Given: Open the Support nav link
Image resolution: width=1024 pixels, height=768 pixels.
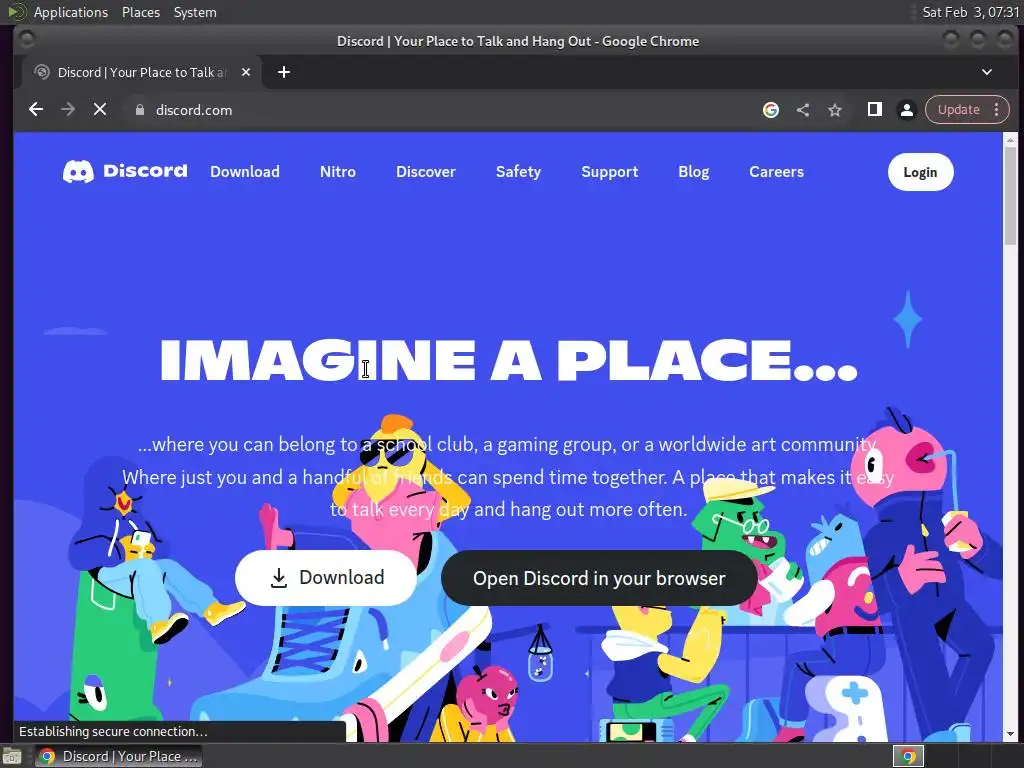Looking at the screenshot, I should click(x=610, y=172).
